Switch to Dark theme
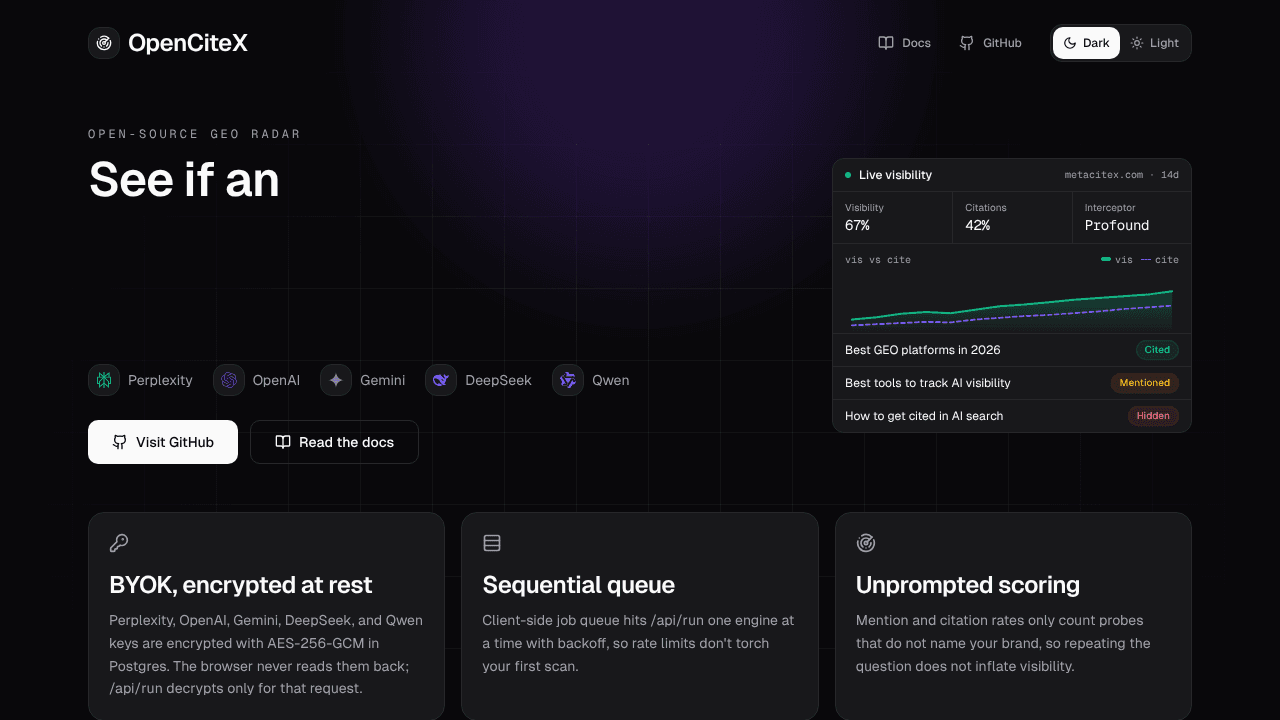The image size is (1280, 720). click(1086, 43)
